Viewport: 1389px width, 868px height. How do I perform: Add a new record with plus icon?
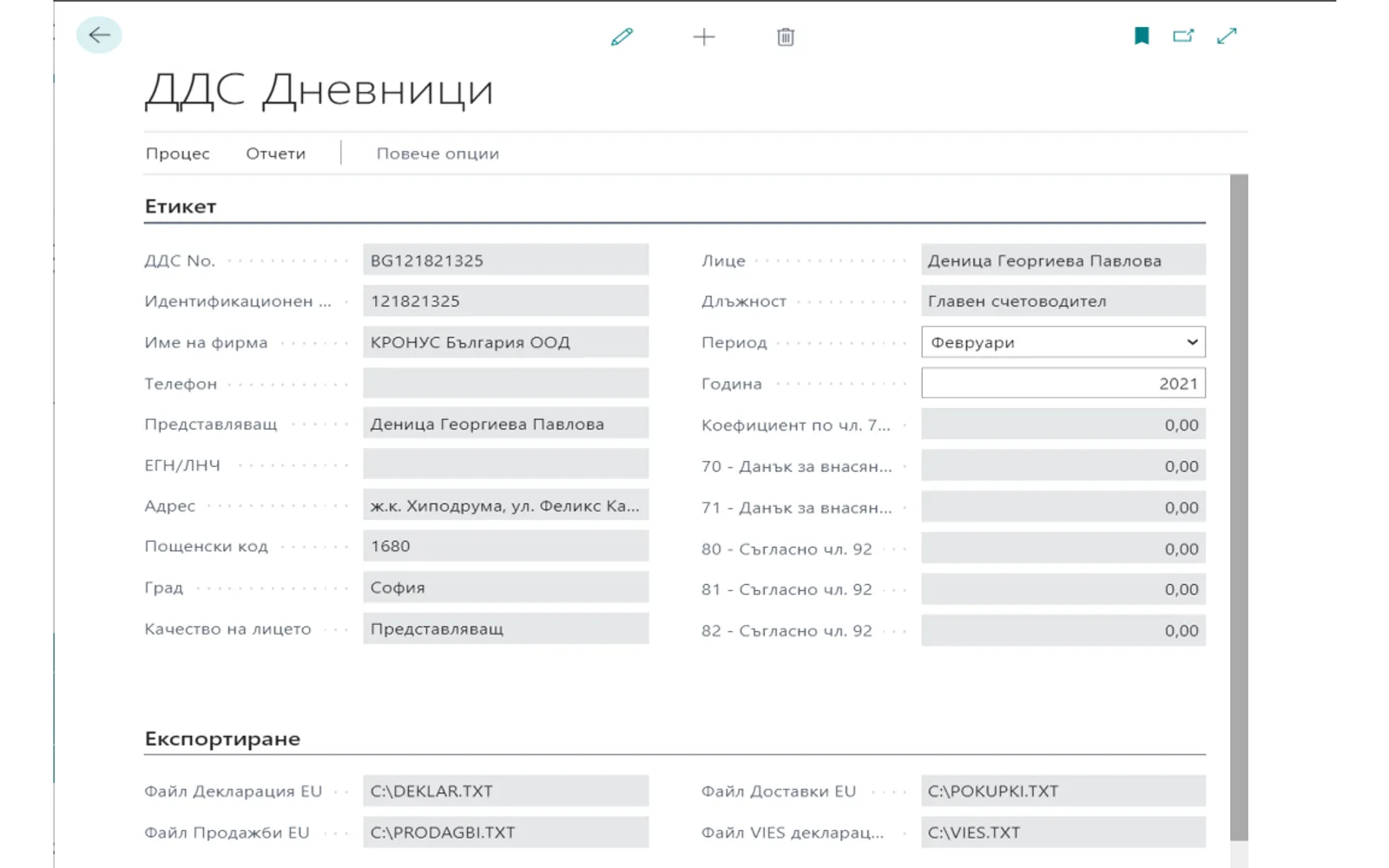coord(704,36)
